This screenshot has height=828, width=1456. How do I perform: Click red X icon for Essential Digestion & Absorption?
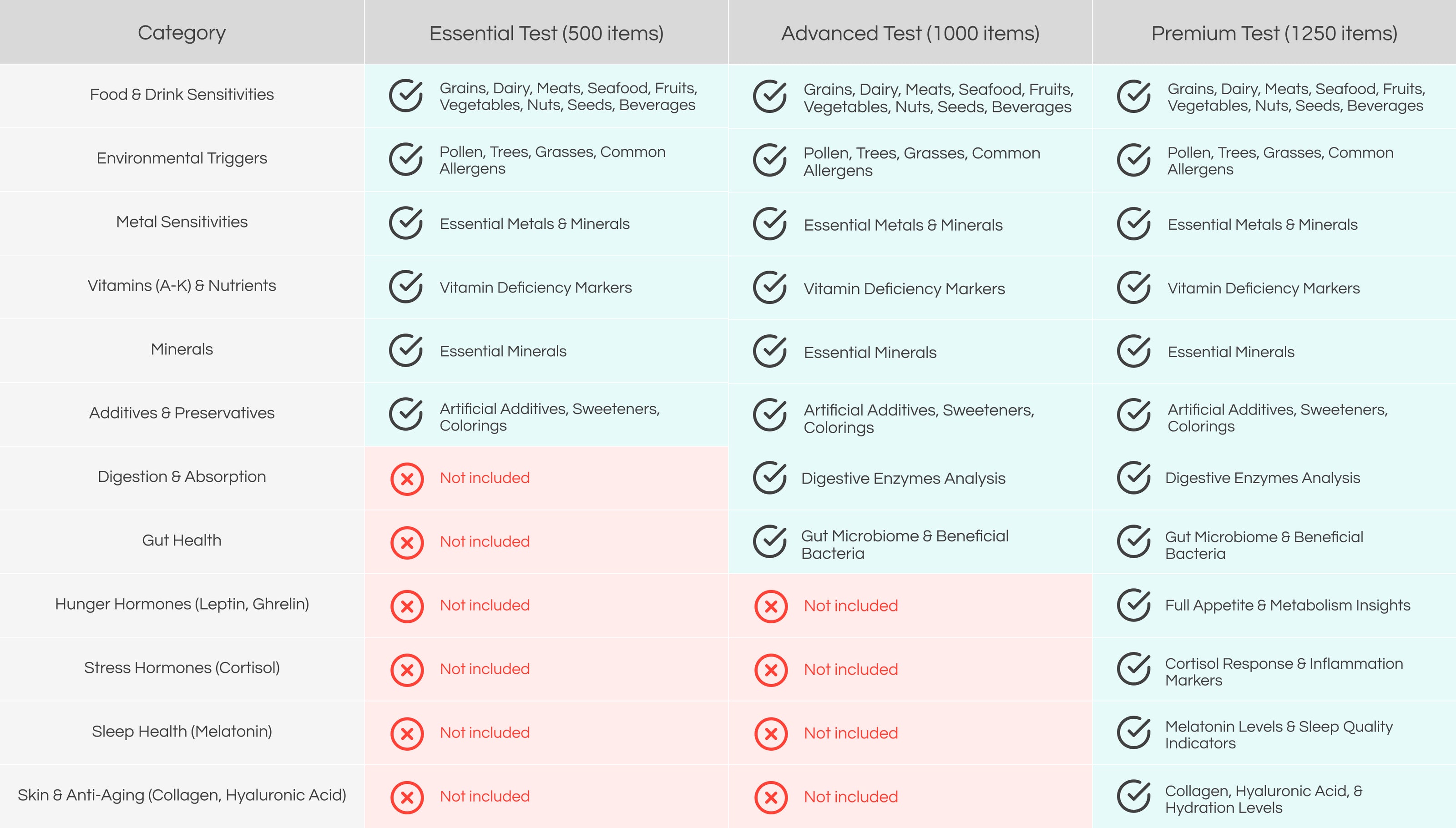coord(407,479)
